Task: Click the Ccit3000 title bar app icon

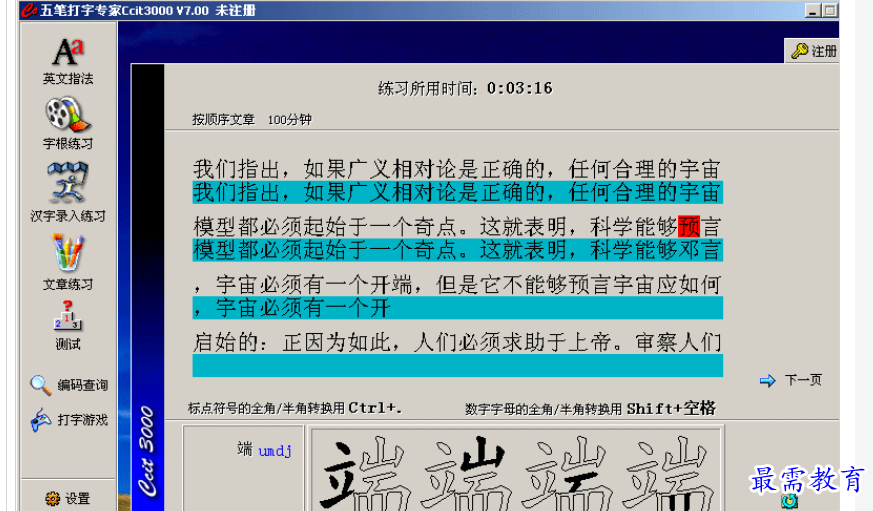Action: [29, 10]
